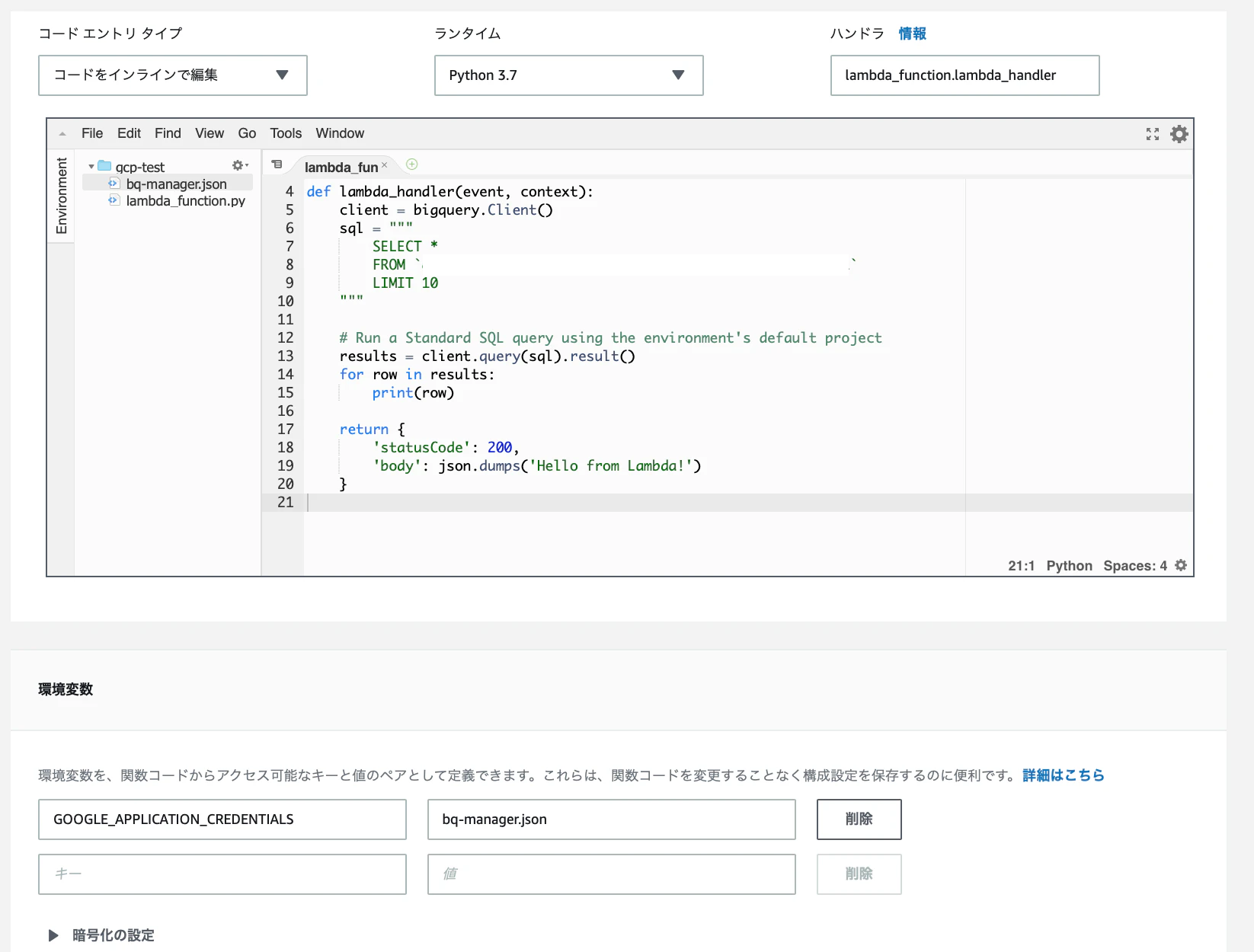Click the empty キー input field

[x=222, y=874]
